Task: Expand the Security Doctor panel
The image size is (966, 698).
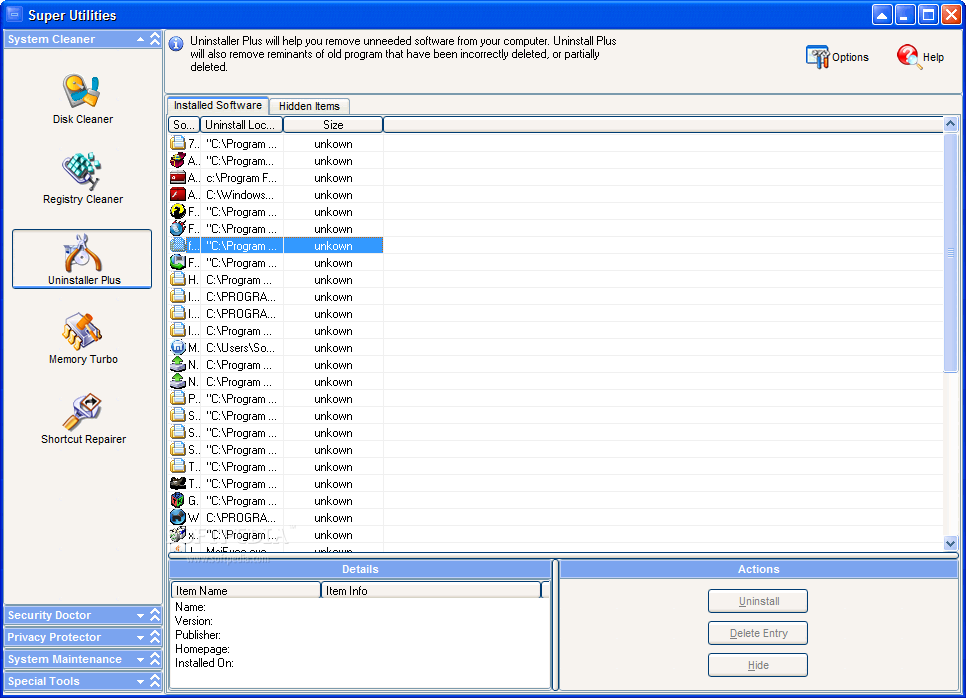Action: [140, 615]
